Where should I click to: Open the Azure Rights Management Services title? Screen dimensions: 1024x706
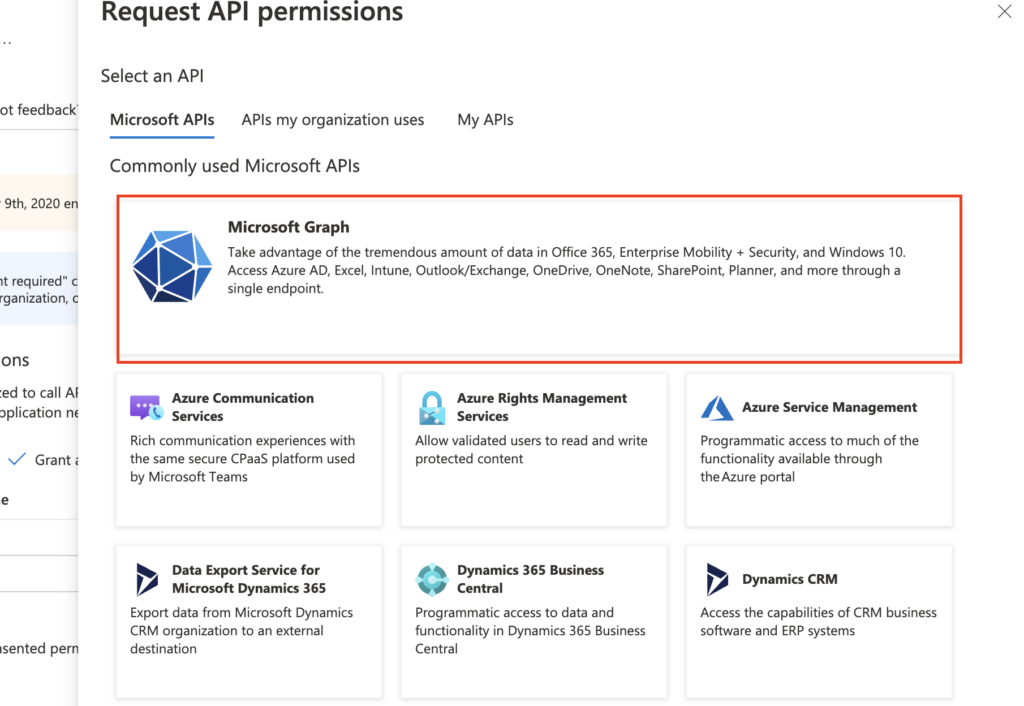coord(542,407)
